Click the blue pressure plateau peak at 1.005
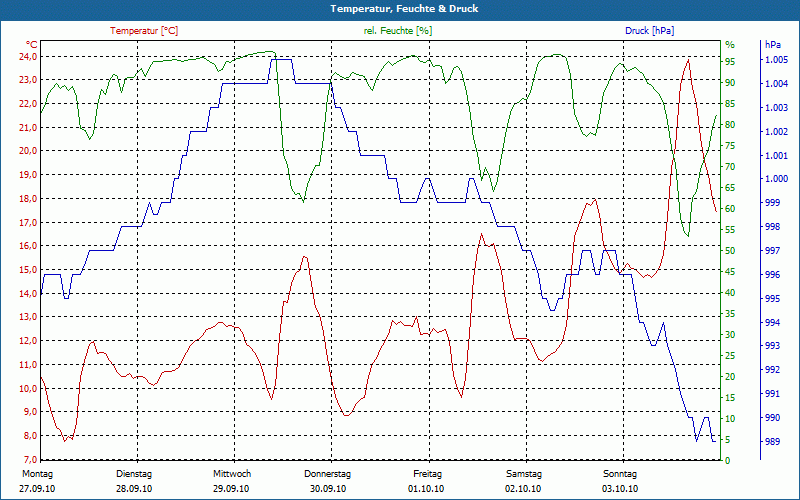The height and width of the screenshot is (500, 800). pyautogui.click(x=282, y=60)
